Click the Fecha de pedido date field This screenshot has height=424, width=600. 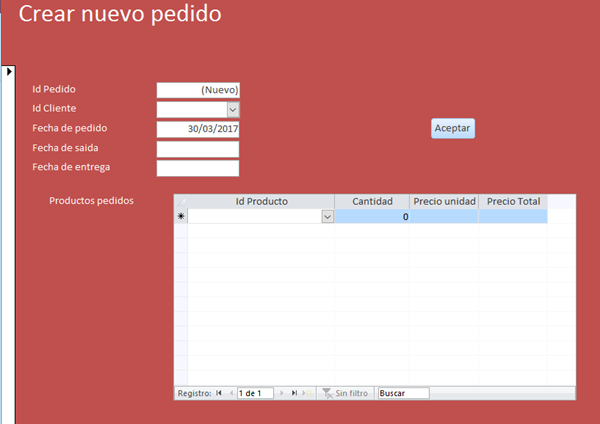198,129
